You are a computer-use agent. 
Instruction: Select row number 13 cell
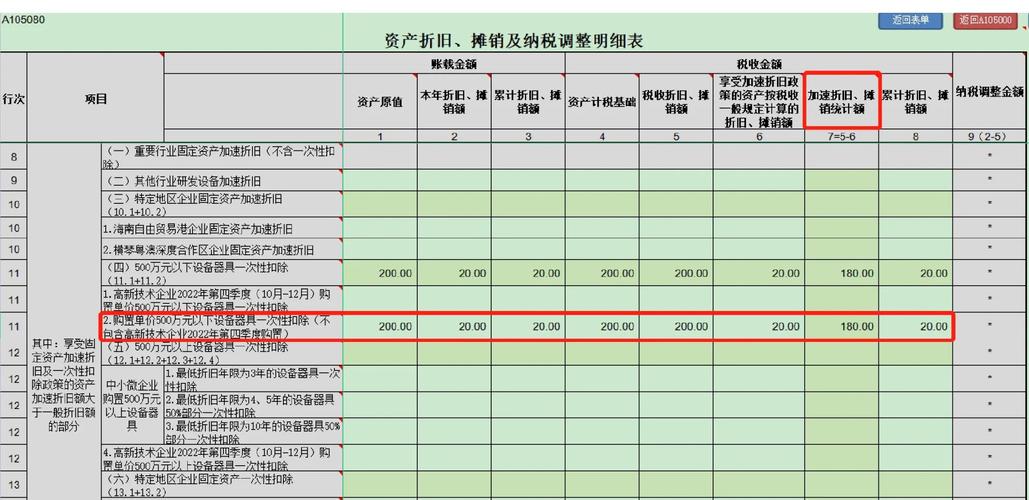(13, 484)
